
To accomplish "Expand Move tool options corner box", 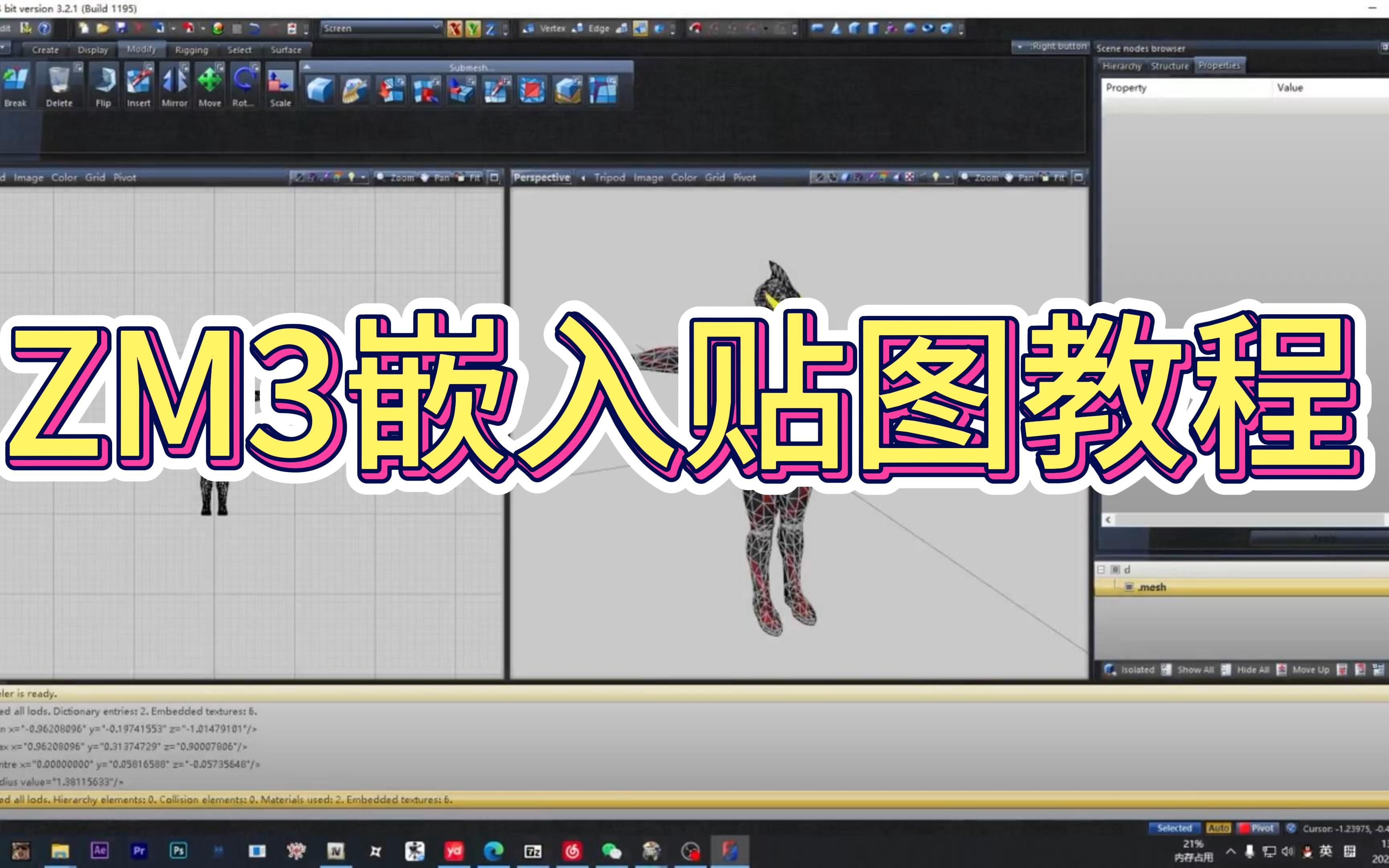I will pyautogui.click(x=219, y=67).
